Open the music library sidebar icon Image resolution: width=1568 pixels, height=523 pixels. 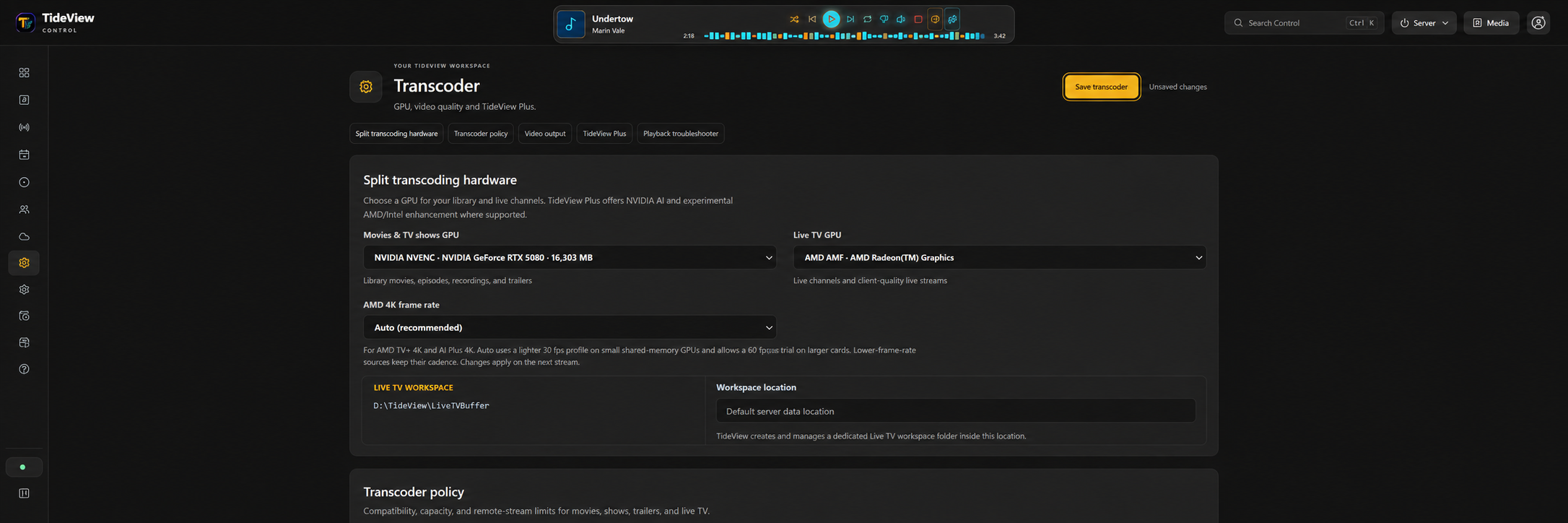tap(24, 100)
